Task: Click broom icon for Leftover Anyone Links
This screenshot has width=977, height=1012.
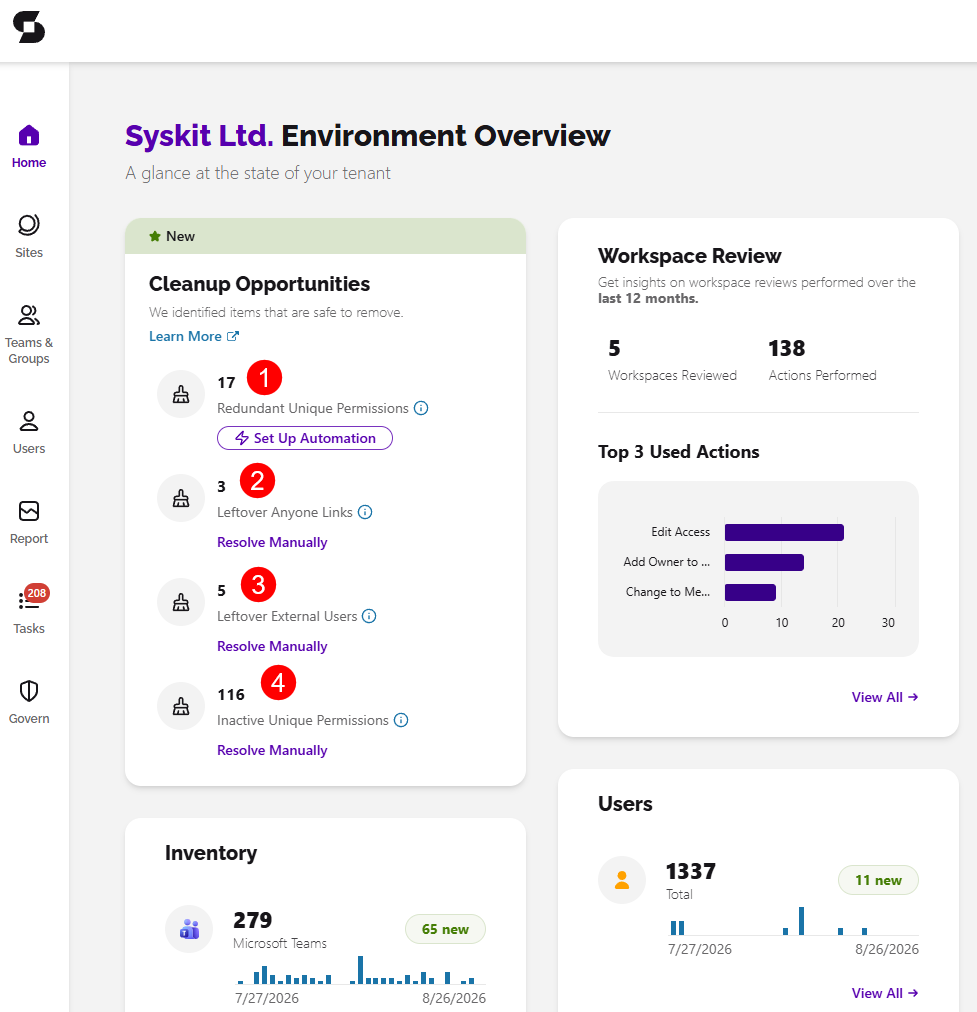Action: (181, 498)
